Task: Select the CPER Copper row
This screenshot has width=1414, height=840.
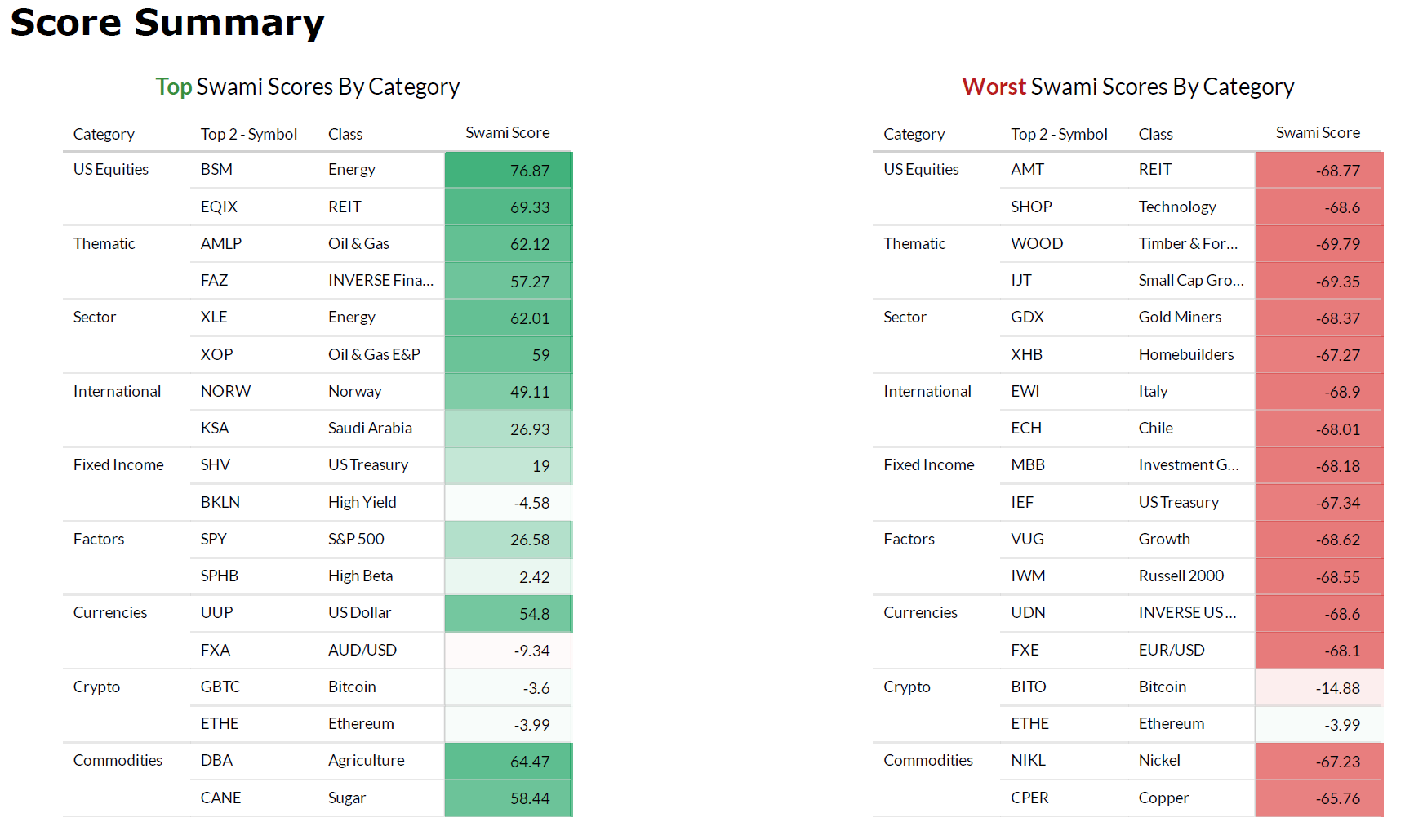Action: click(1191, 798)
